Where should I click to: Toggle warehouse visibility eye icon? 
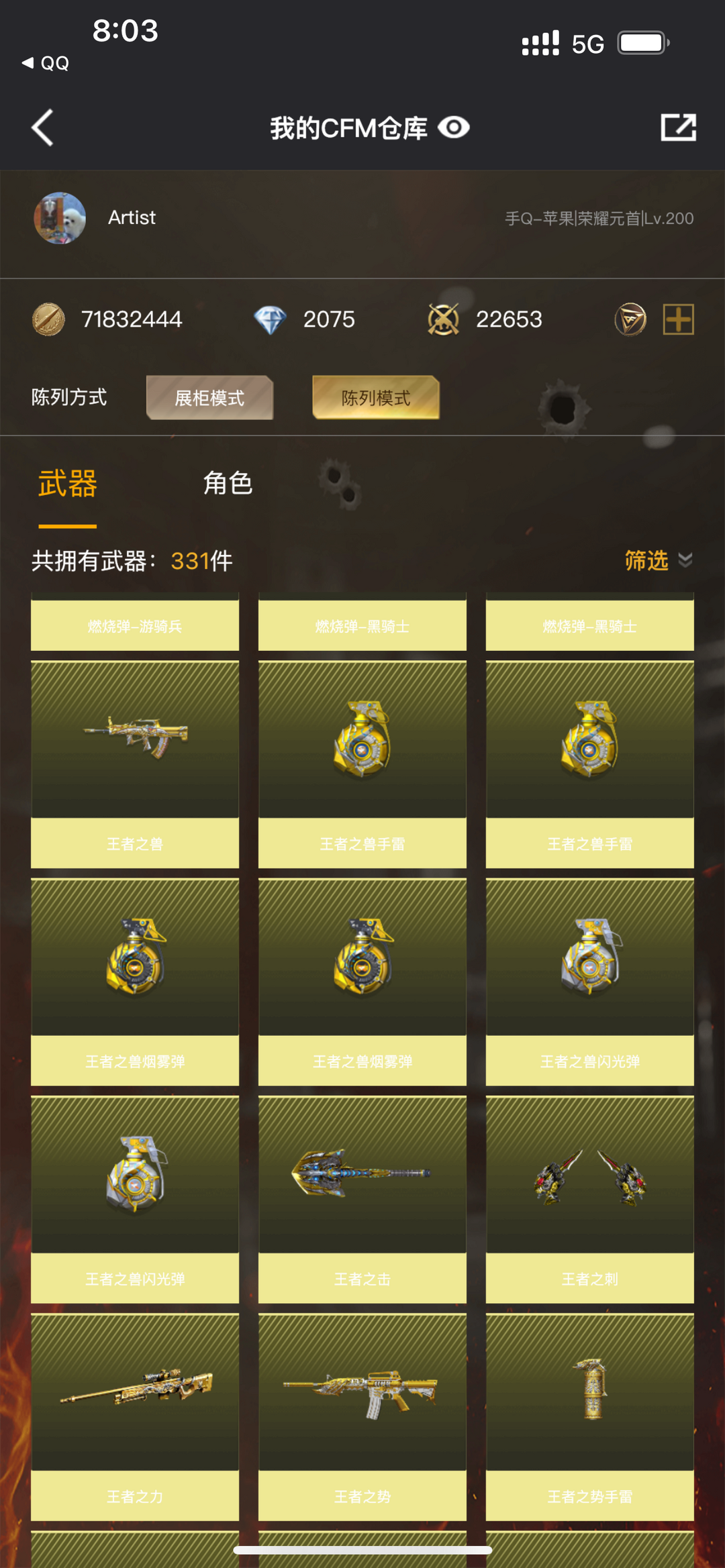click(454, 127)
